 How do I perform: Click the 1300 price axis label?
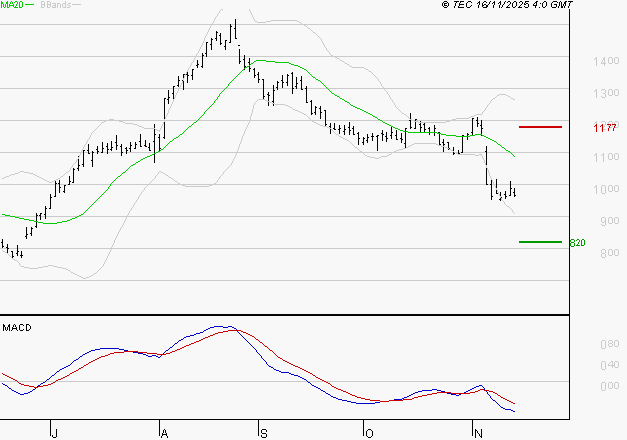(x=606, y=93)
